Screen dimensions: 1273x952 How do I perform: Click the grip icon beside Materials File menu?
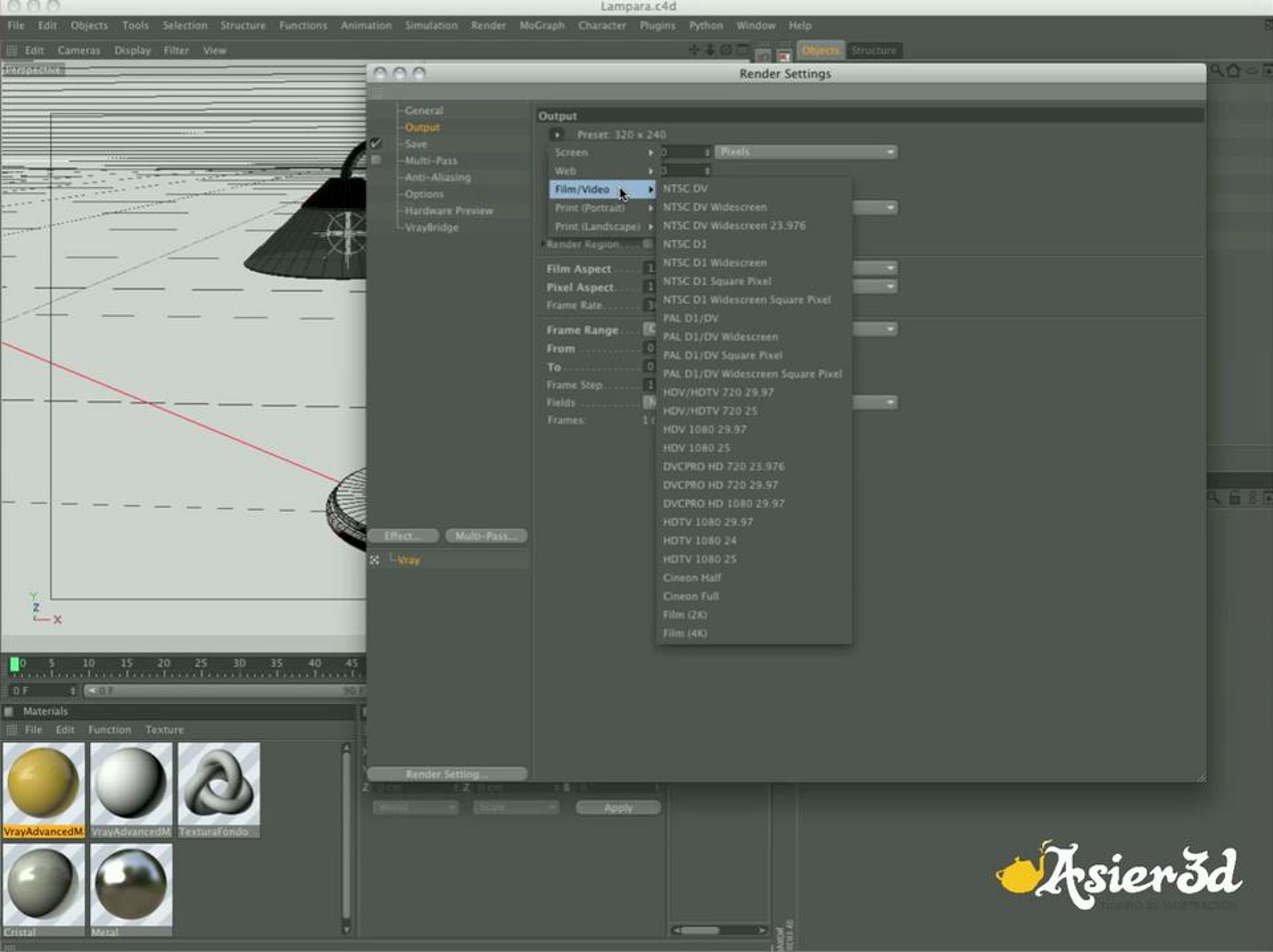11,730
